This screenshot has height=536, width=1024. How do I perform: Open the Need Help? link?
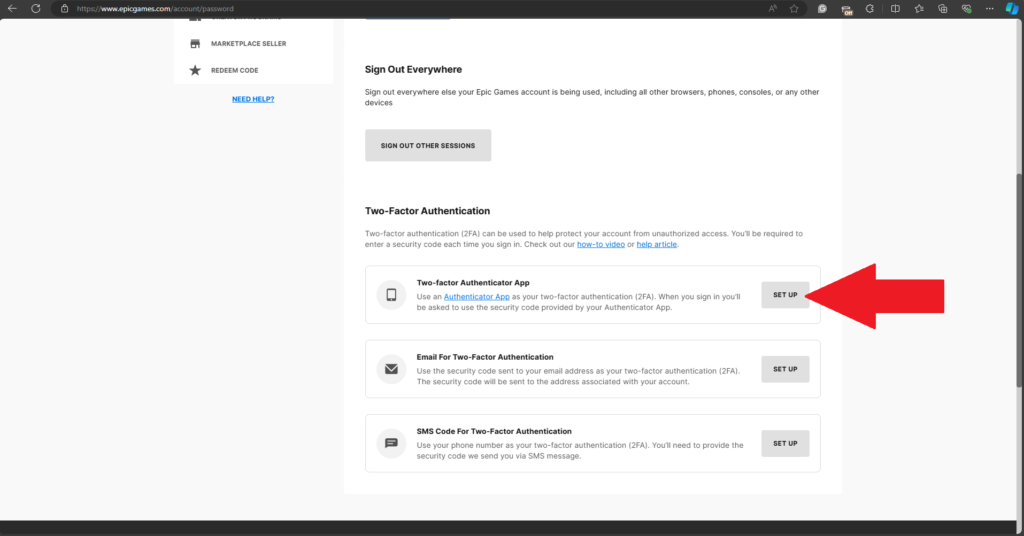[253, 99]
